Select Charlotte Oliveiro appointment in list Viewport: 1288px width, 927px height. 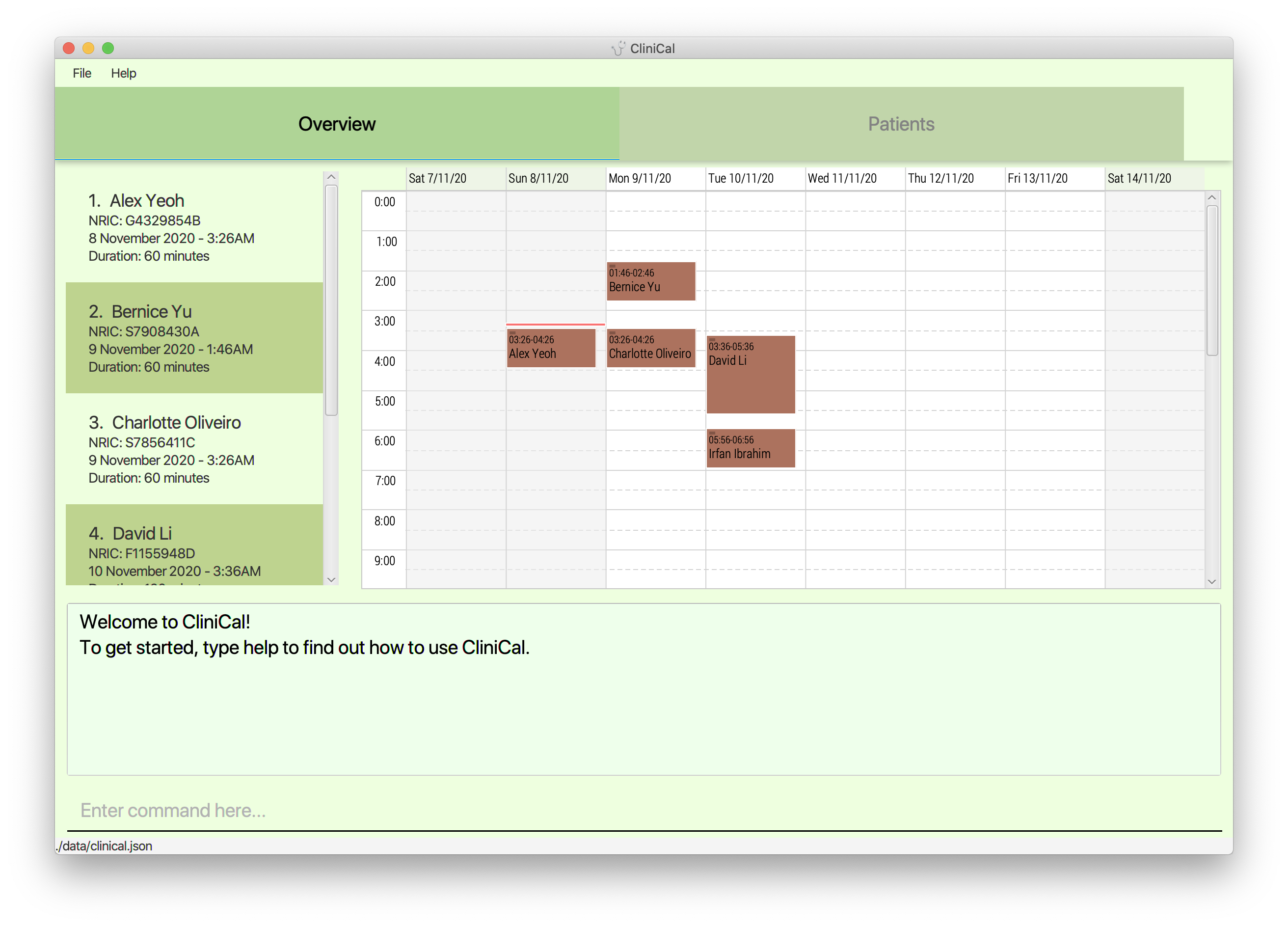tap(194, 448)
